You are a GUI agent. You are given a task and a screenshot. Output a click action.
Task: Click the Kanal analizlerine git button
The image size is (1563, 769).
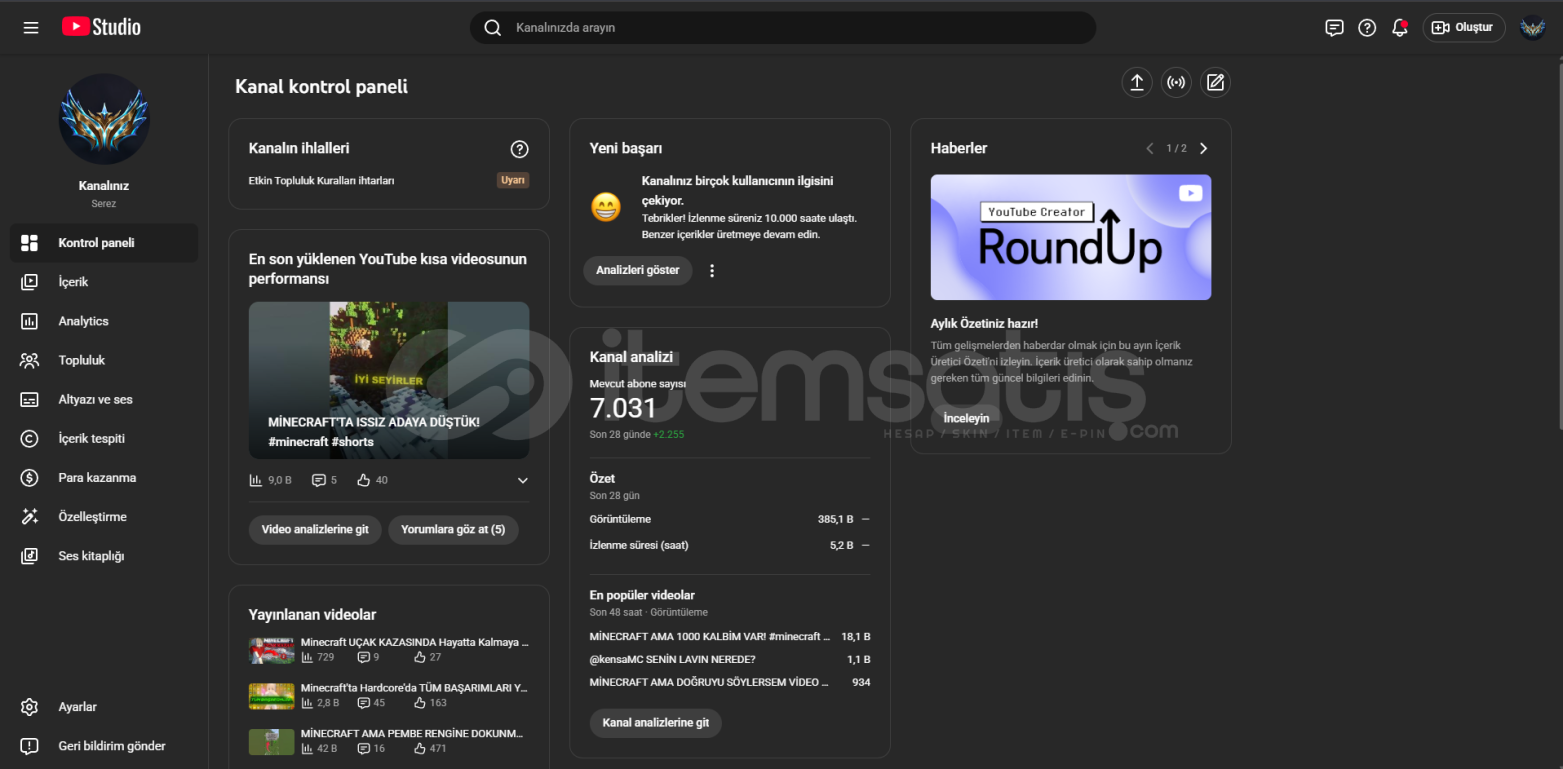pos(655,723)
